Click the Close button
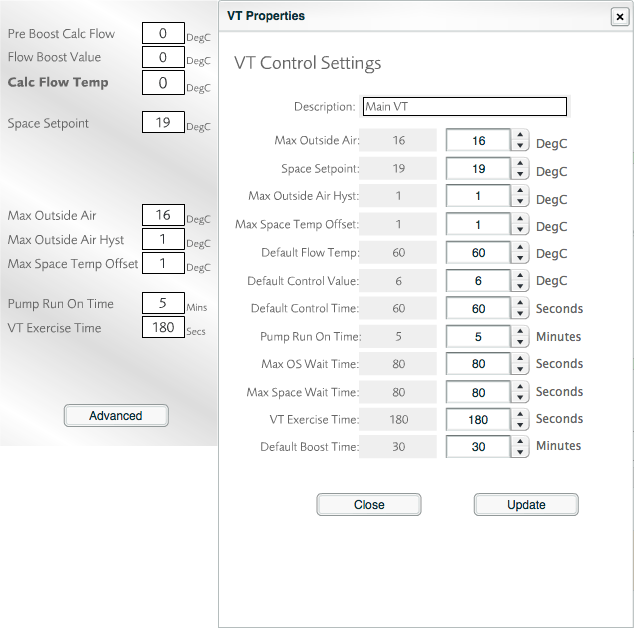634x628 pixels. point(369,505)
